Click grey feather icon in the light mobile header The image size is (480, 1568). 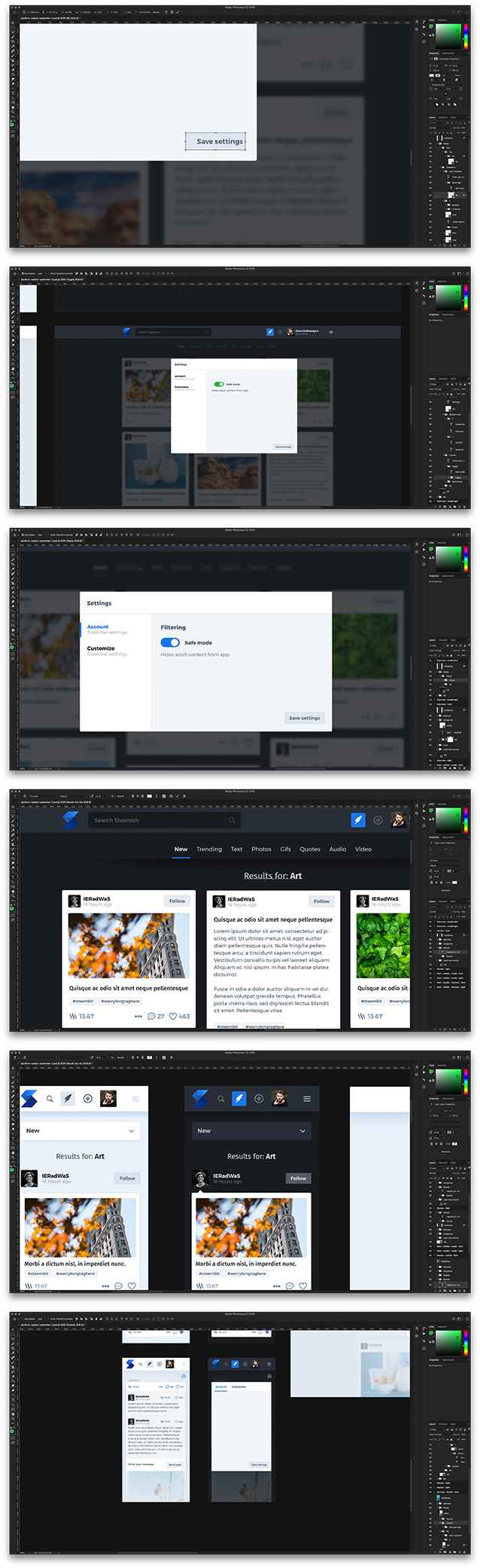coord(68,1099)
